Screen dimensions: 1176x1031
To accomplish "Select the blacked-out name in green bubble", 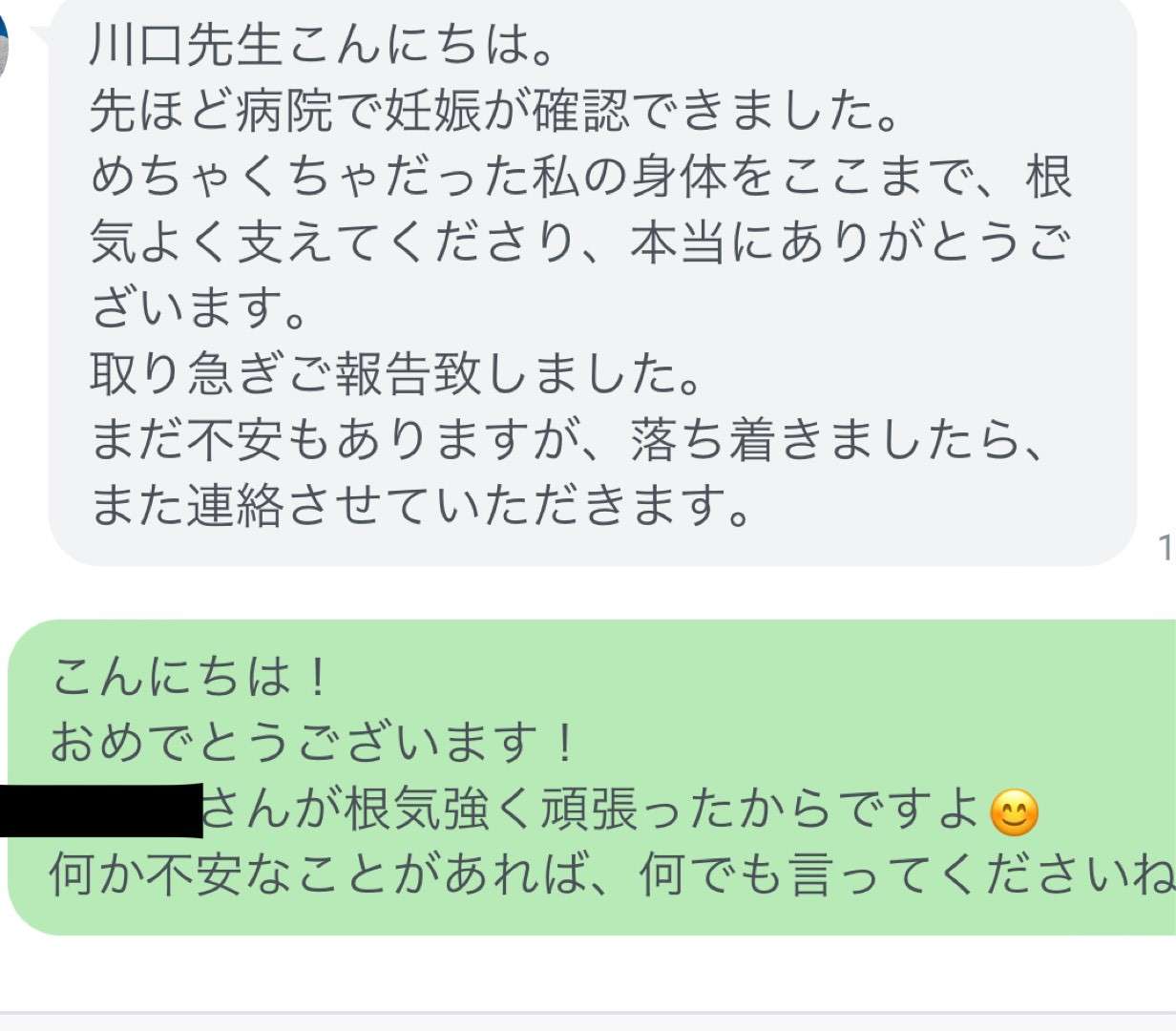I will (101, 810).
